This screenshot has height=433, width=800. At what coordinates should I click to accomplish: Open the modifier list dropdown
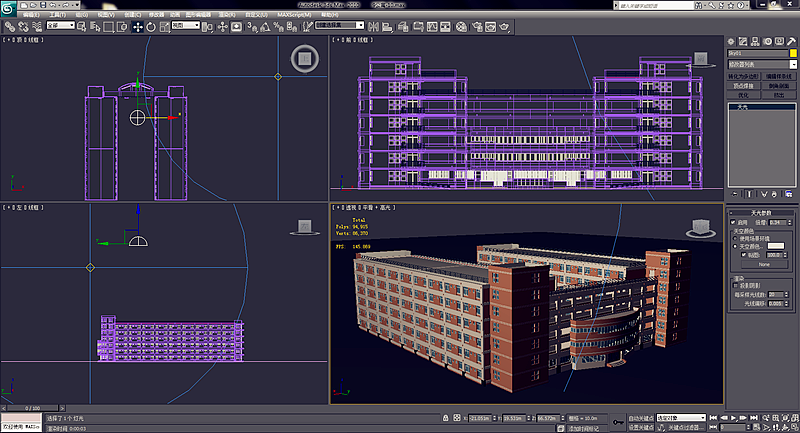pos(762,64)
